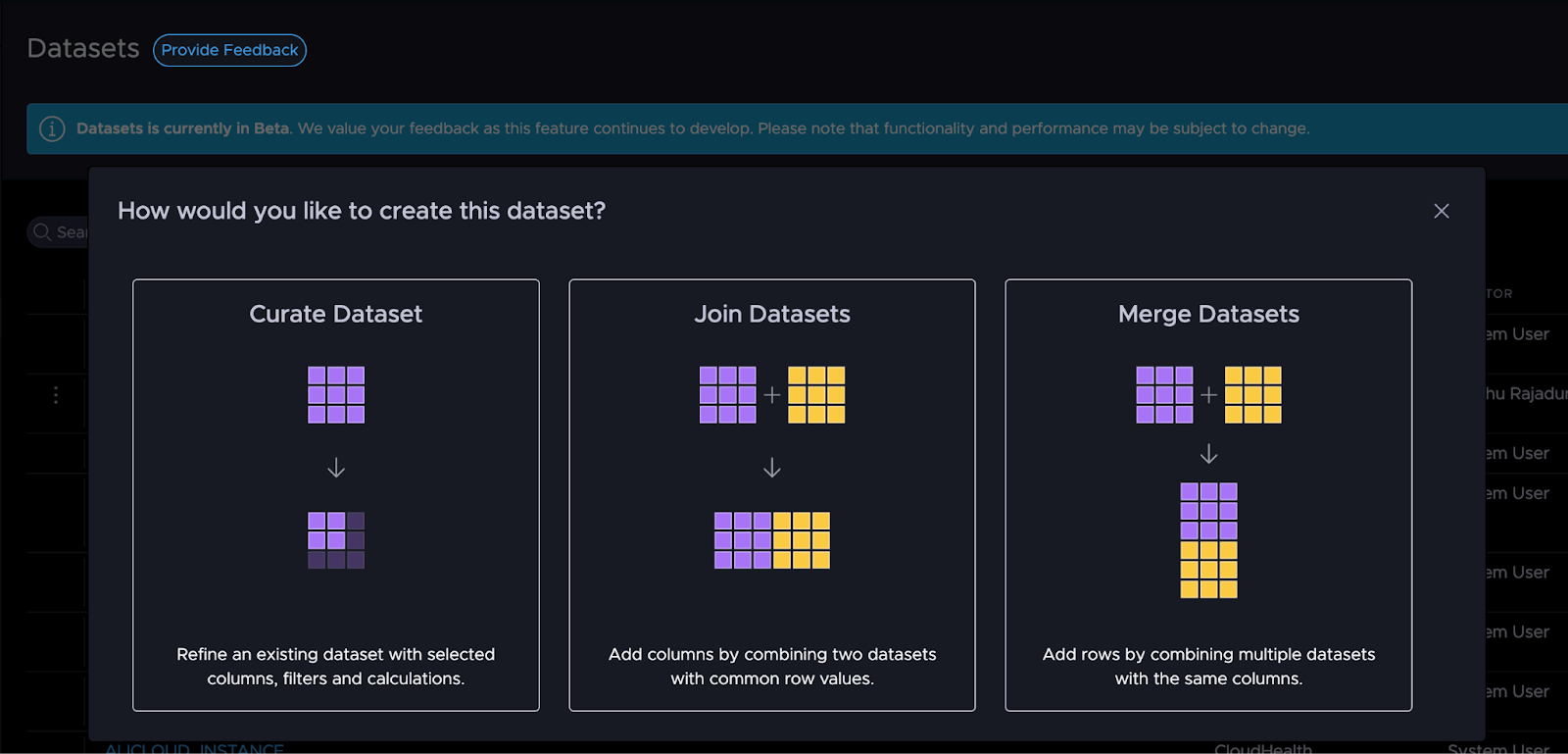Viewport: 1568px width, 754px height.
Task: Click the faded refined grid icon under Curate Dataset
Action: pos(335,540)
